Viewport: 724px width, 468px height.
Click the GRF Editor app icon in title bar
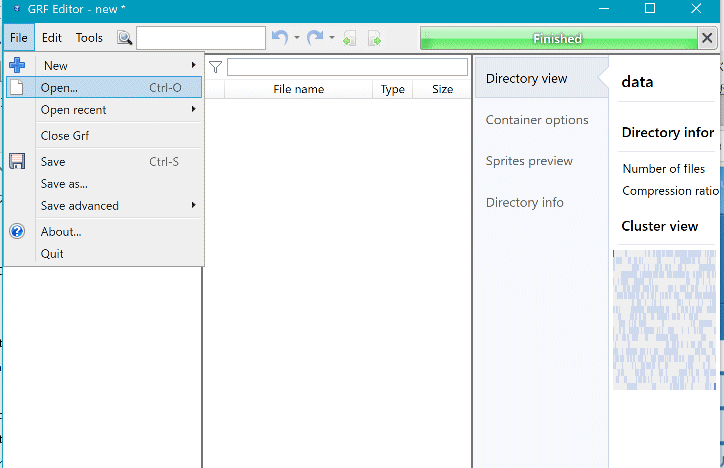point(17,9)
